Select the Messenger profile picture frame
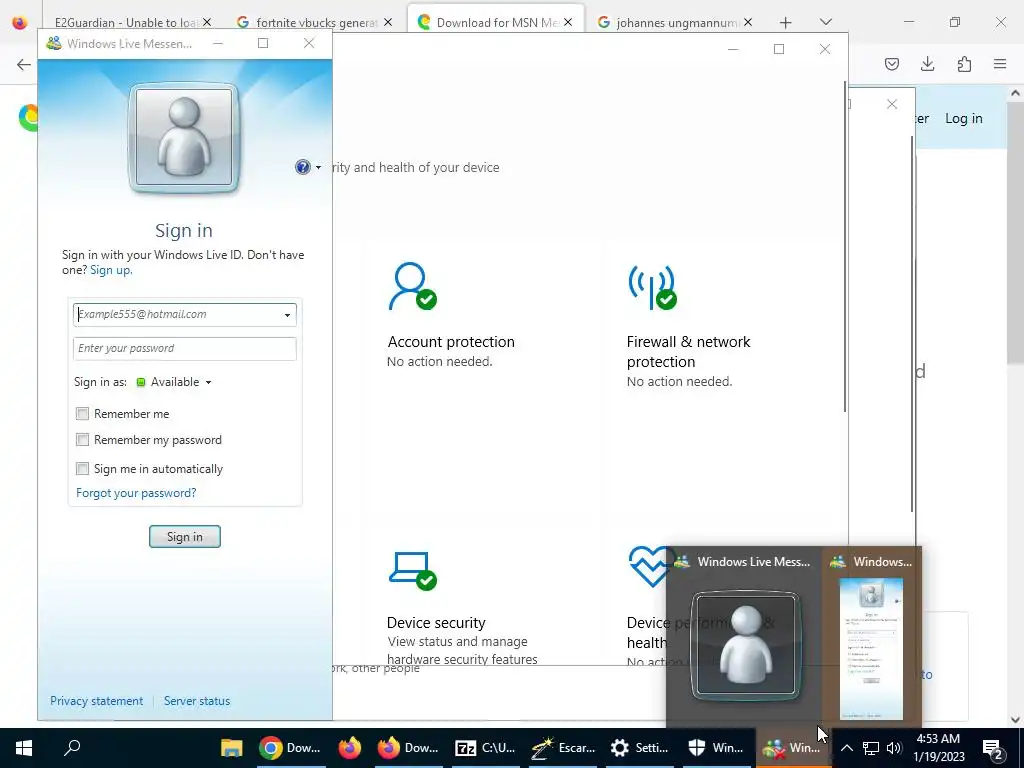The image size is (1024, 768). pos(184,138)
